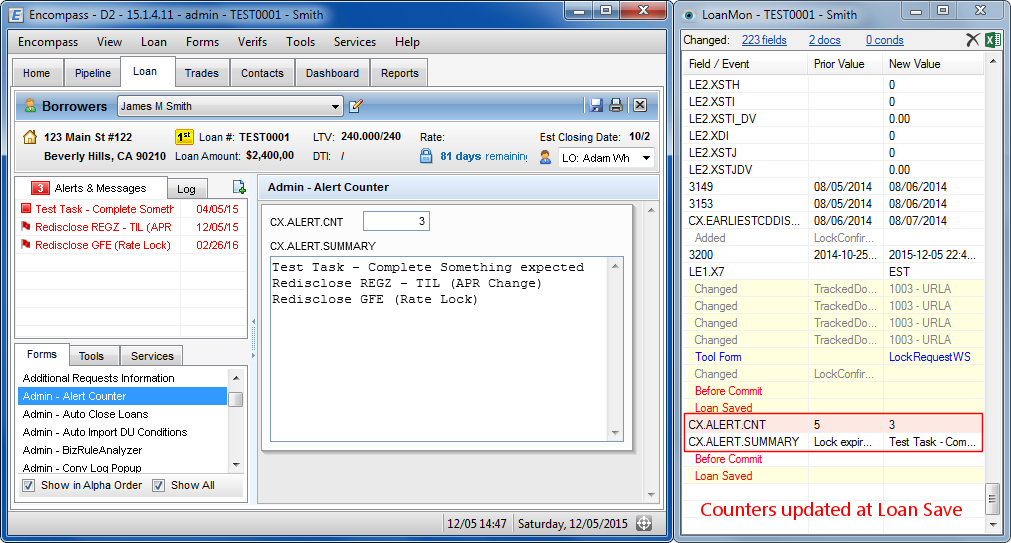Switch to the Dashboard tab
The image size is (1011, 543).
[332, 73]
